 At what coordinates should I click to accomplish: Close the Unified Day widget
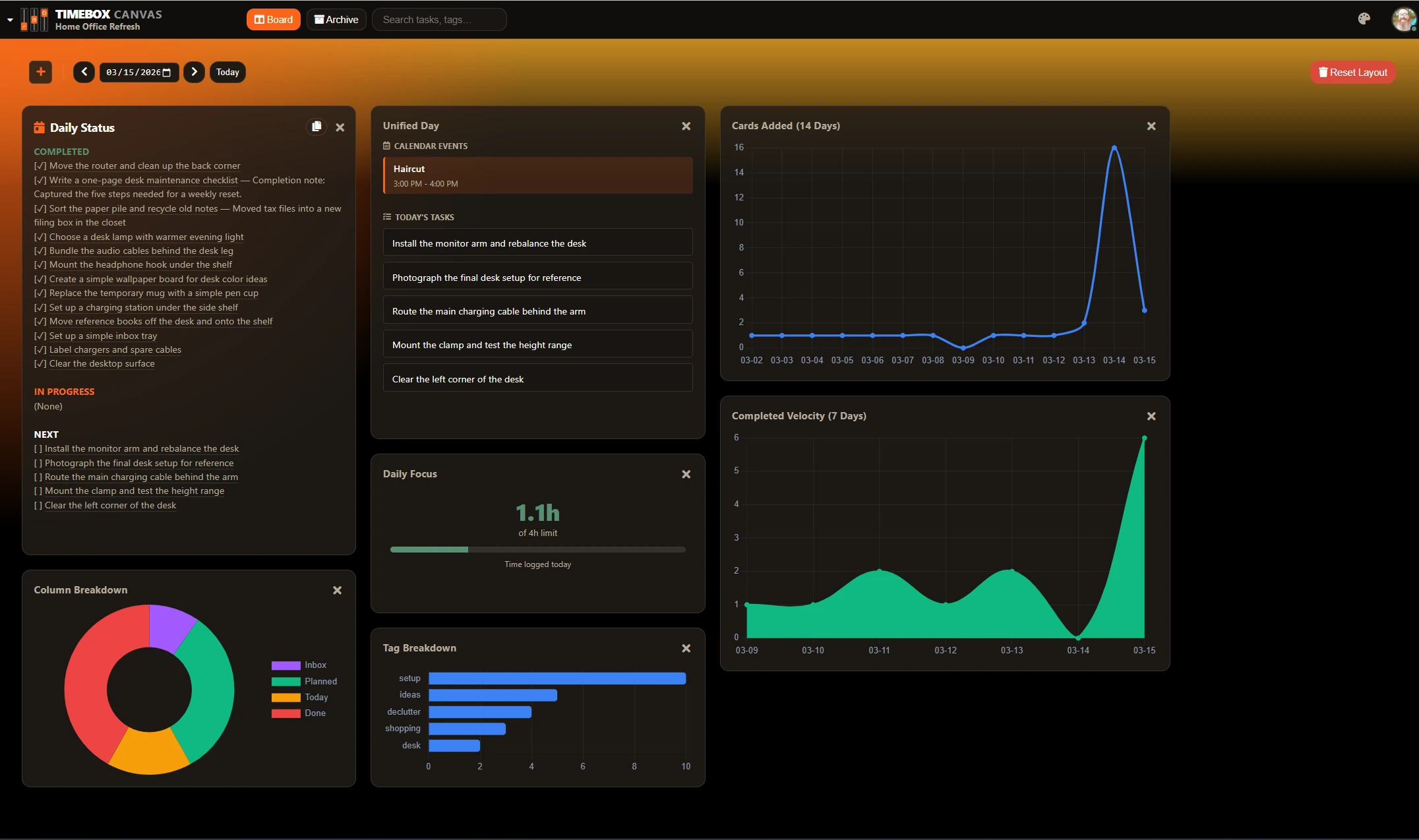(686, 126)
